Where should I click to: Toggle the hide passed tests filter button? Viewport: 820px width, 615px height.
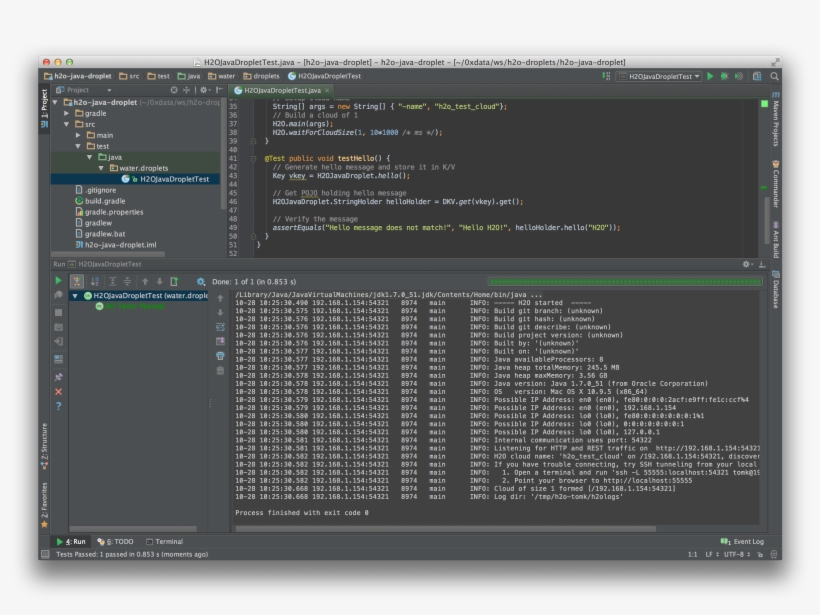(76, 282)
